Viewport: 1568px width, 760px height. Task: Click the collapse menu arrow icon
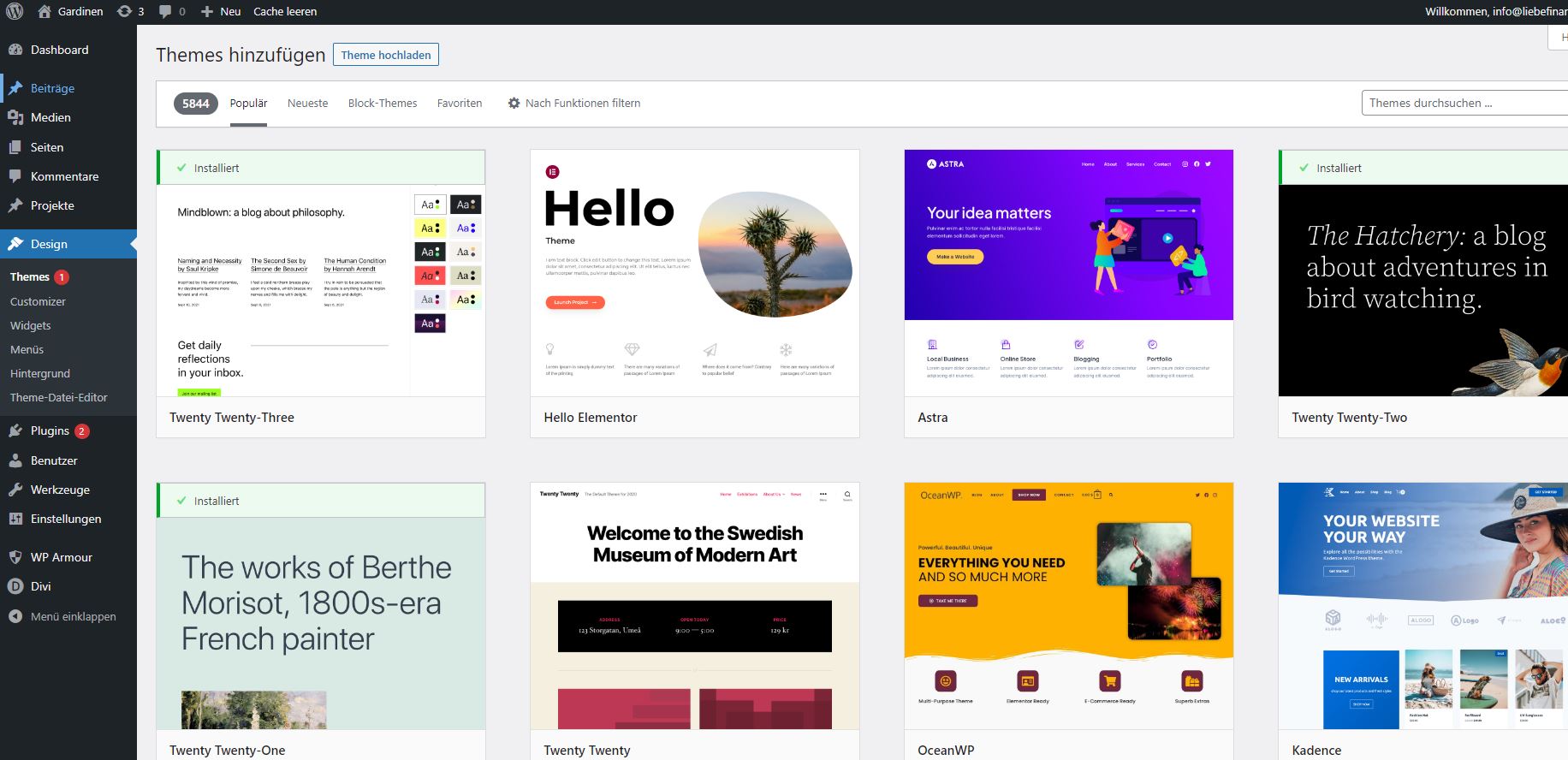[15, 616]
